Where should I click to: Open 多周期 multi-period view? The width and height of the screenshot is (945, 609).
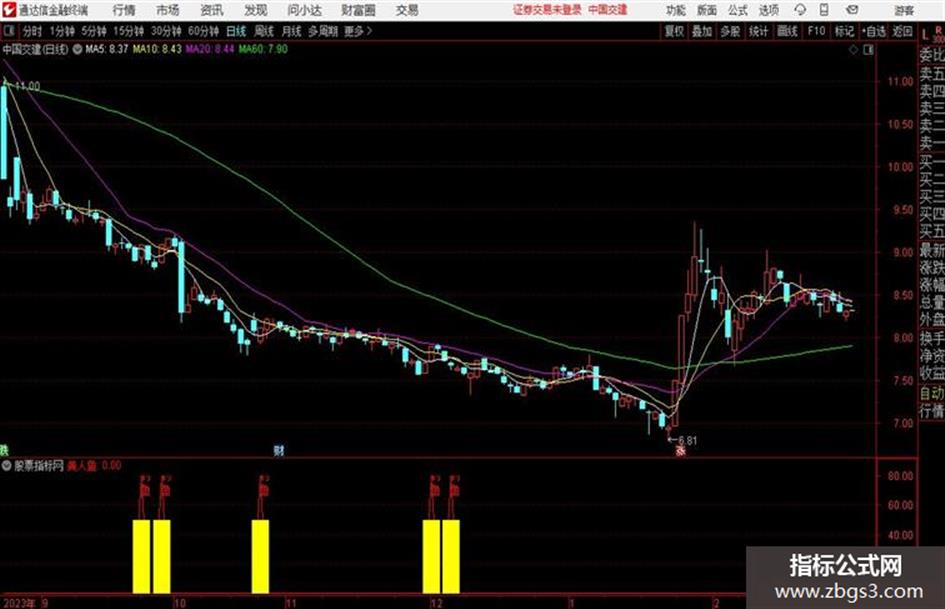pyautogui.click(x=323, y=31)
